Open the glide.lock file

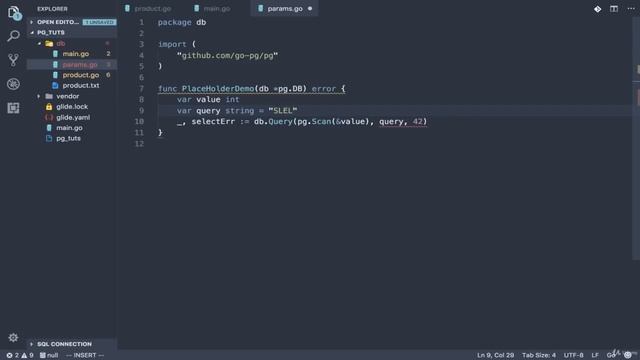point(72,107)
